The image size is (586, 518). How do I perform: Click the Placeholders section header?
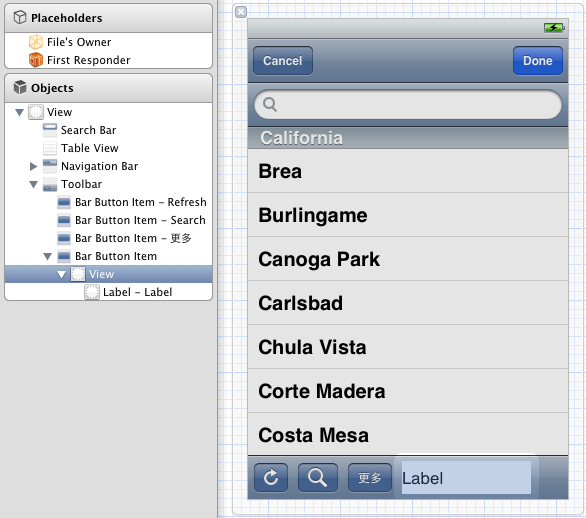pyautogui.click(x=108, y=18)
